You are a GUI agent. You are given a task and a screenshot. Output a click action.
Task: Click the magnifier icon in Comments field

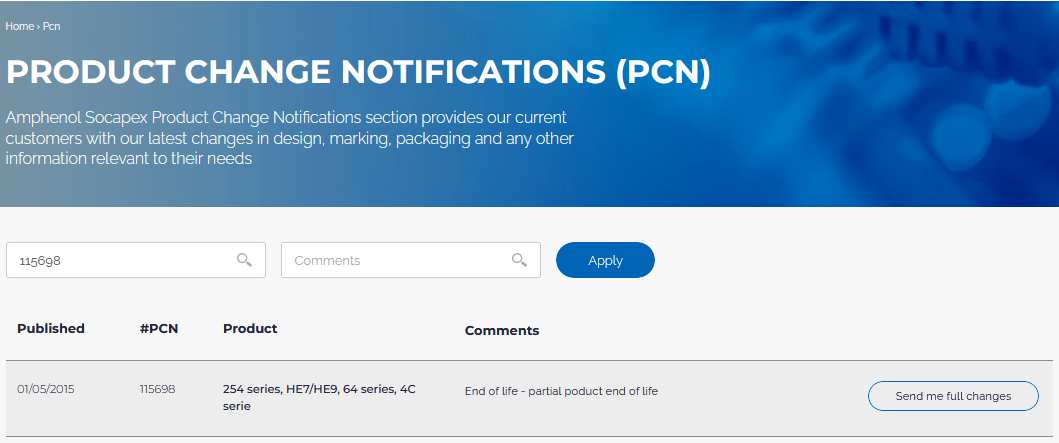coord(519,260)
